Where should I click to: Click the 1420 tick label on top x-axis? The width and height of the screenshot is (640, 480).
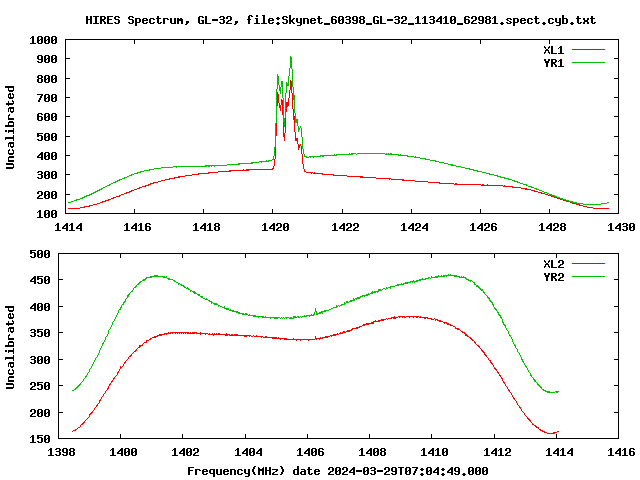pos(275,227)
